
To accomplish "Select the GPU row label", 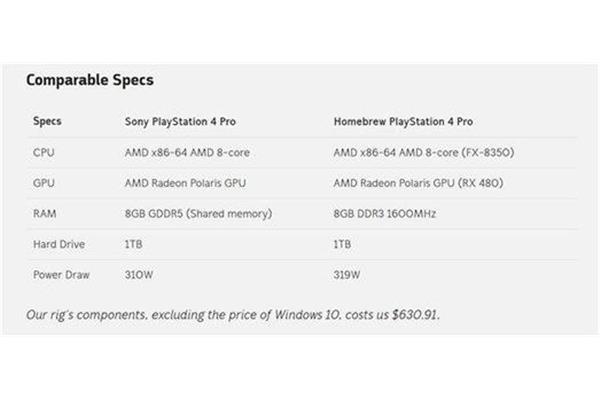I will coord(44,183).
